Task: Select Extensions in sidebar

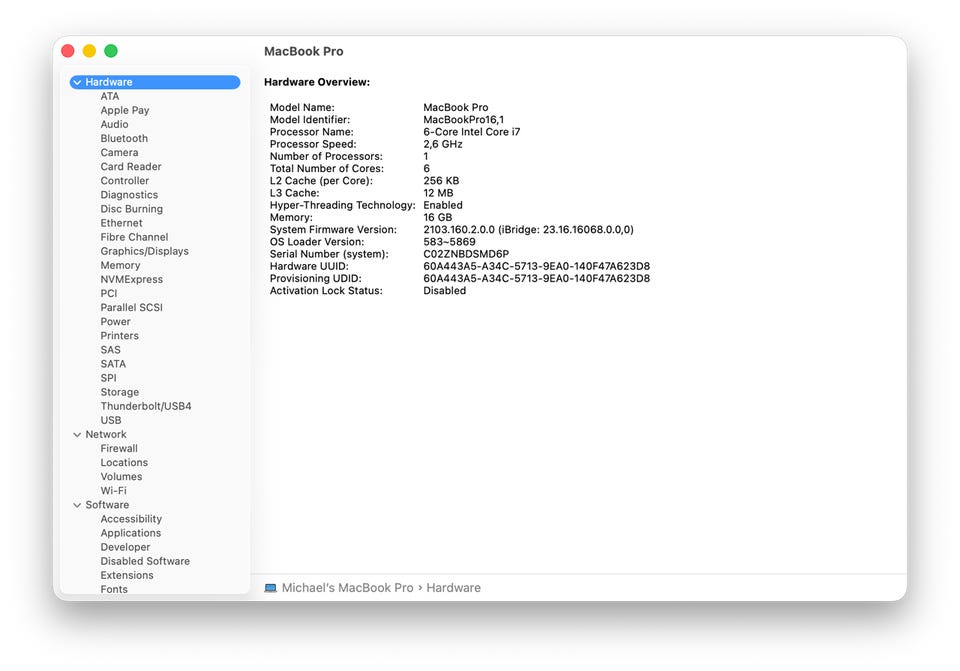Action: point(127,575)
